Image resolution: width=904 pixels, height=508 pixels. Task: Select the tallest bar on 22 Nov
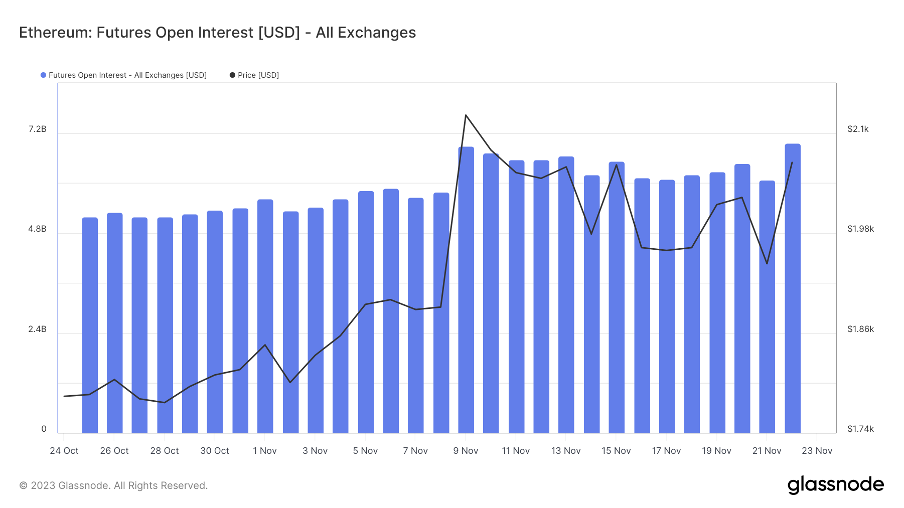(x=792, y=288)
